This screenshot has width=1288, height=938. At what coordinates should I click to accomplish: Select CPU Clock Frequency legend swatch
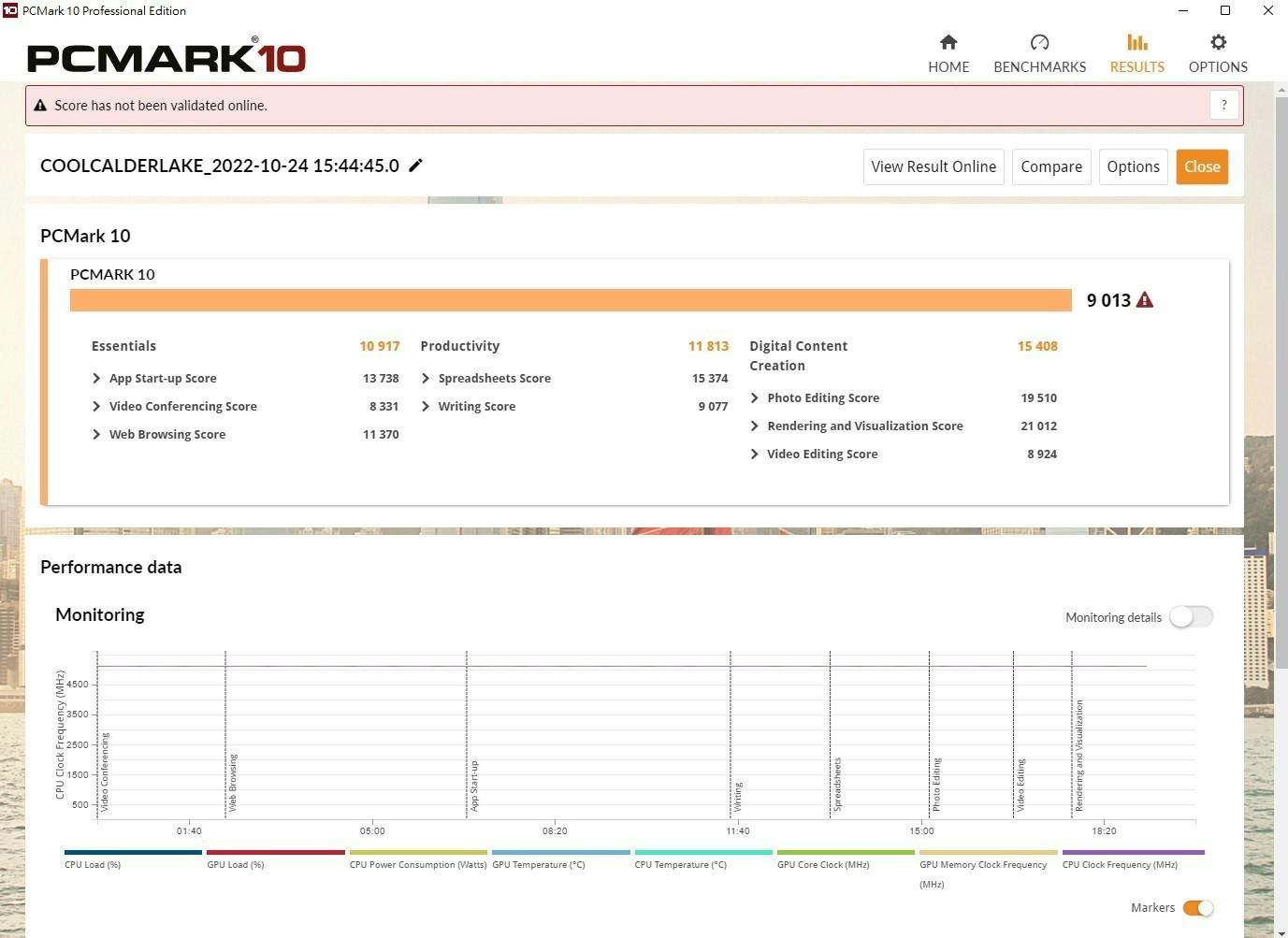click(1133, 853)
